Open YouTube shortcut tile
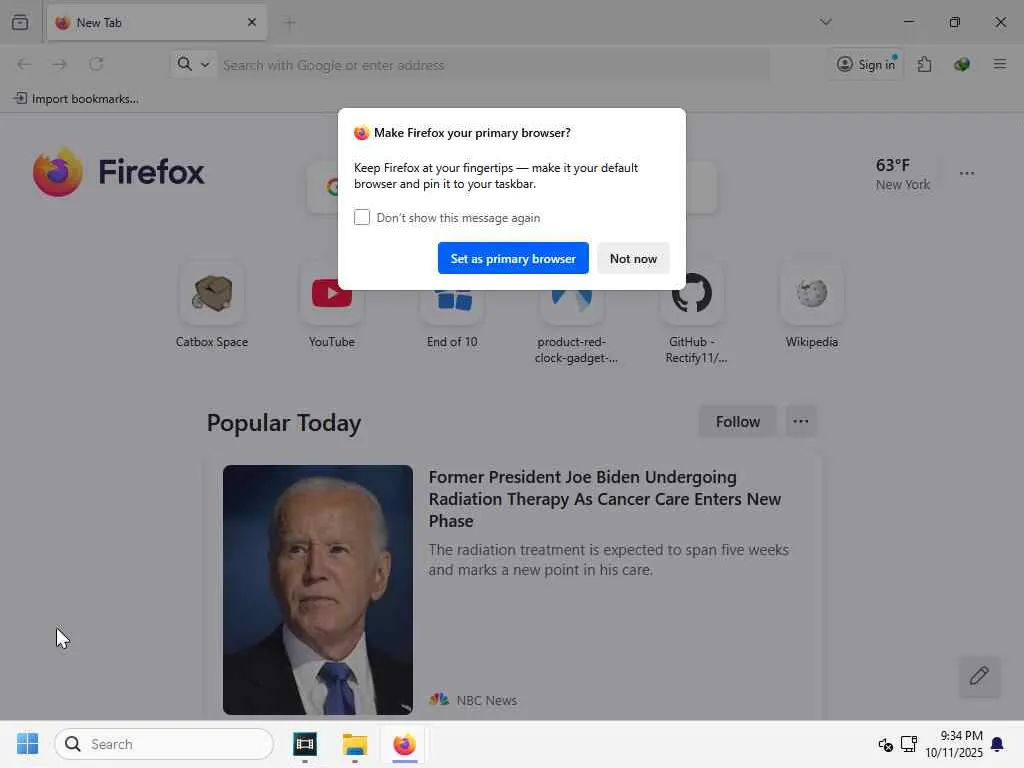The height and width of the screenshot is (768, 1024). tap(332, 305)
